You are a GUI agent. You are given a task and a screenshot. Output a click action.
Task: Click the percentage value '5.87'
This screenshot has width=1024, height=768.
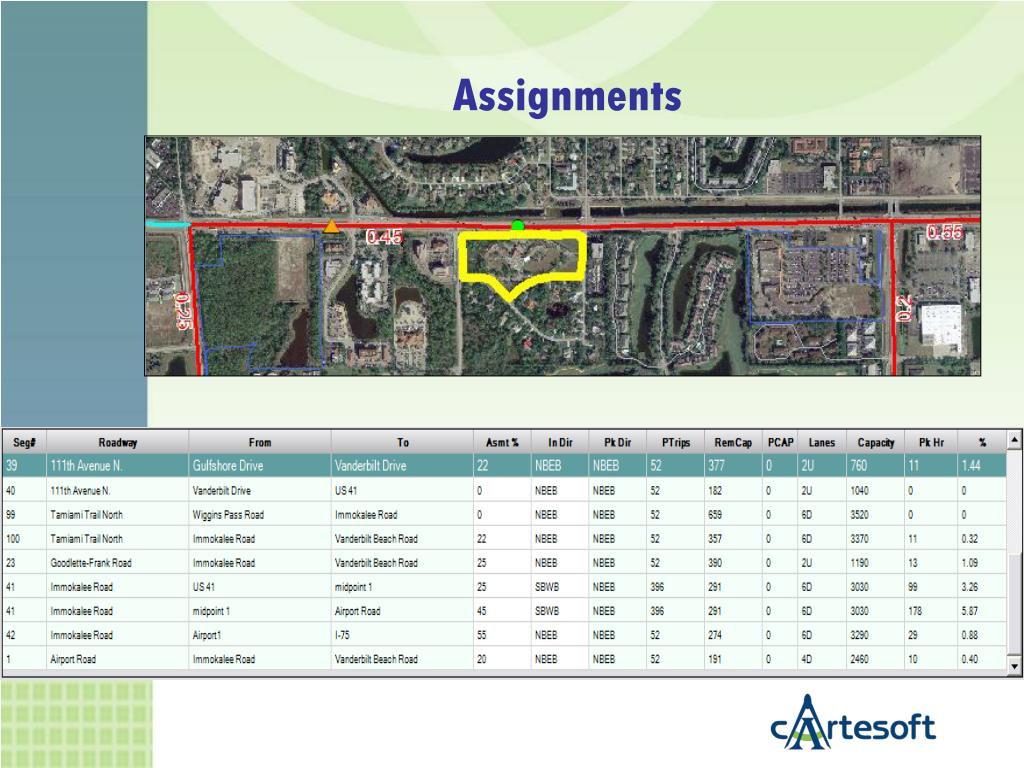point(982,611)
